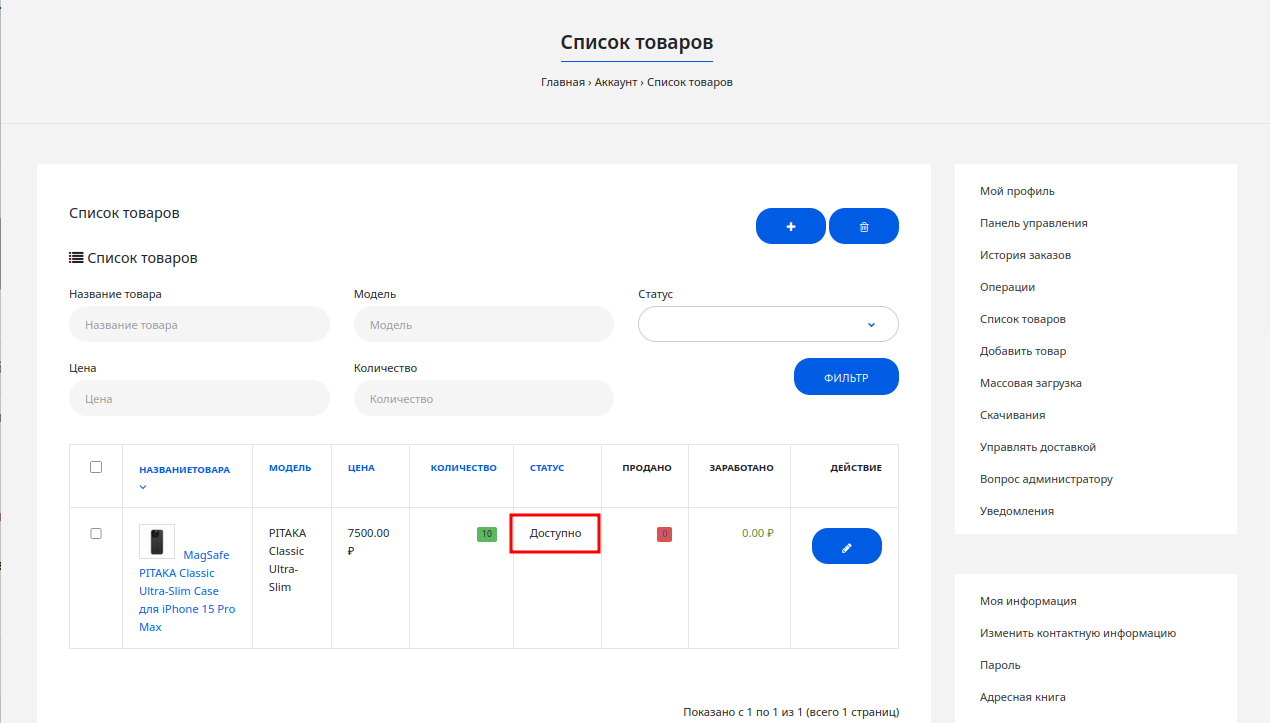Click the pencil edit icon for MagSafe product

846,546
